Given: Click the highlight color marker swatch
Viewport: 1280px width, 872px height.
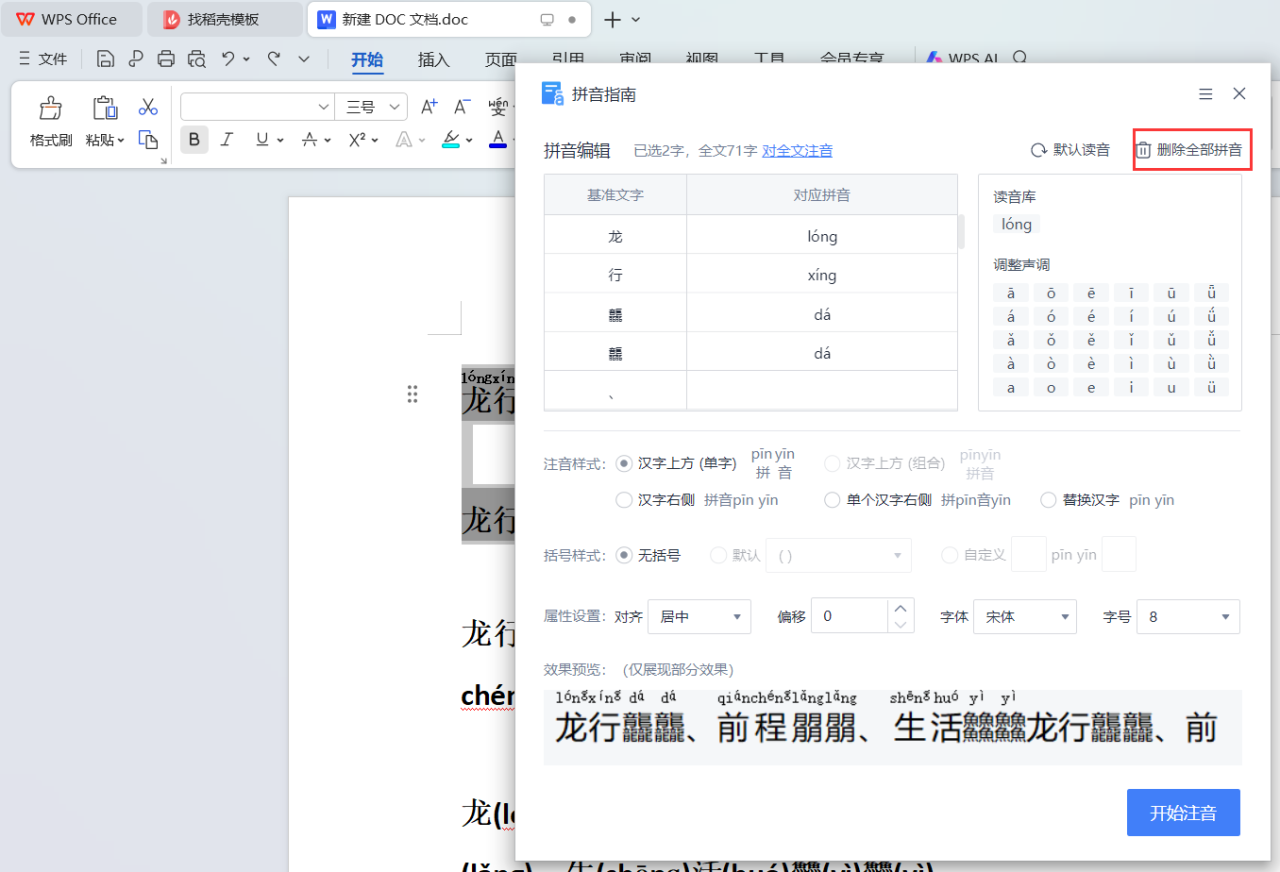Looking at the screenshot, I should (x=450, y=139).
